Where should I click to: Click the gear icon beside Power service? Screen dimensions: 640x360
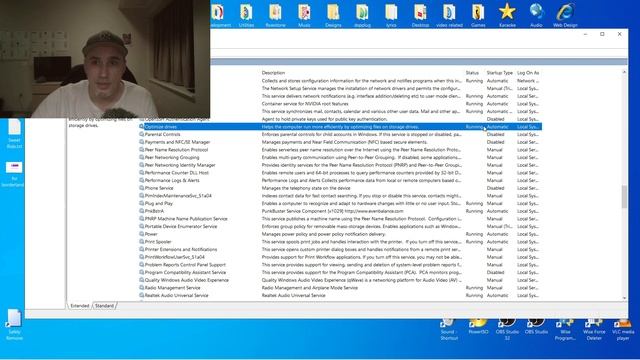(141, 234)
